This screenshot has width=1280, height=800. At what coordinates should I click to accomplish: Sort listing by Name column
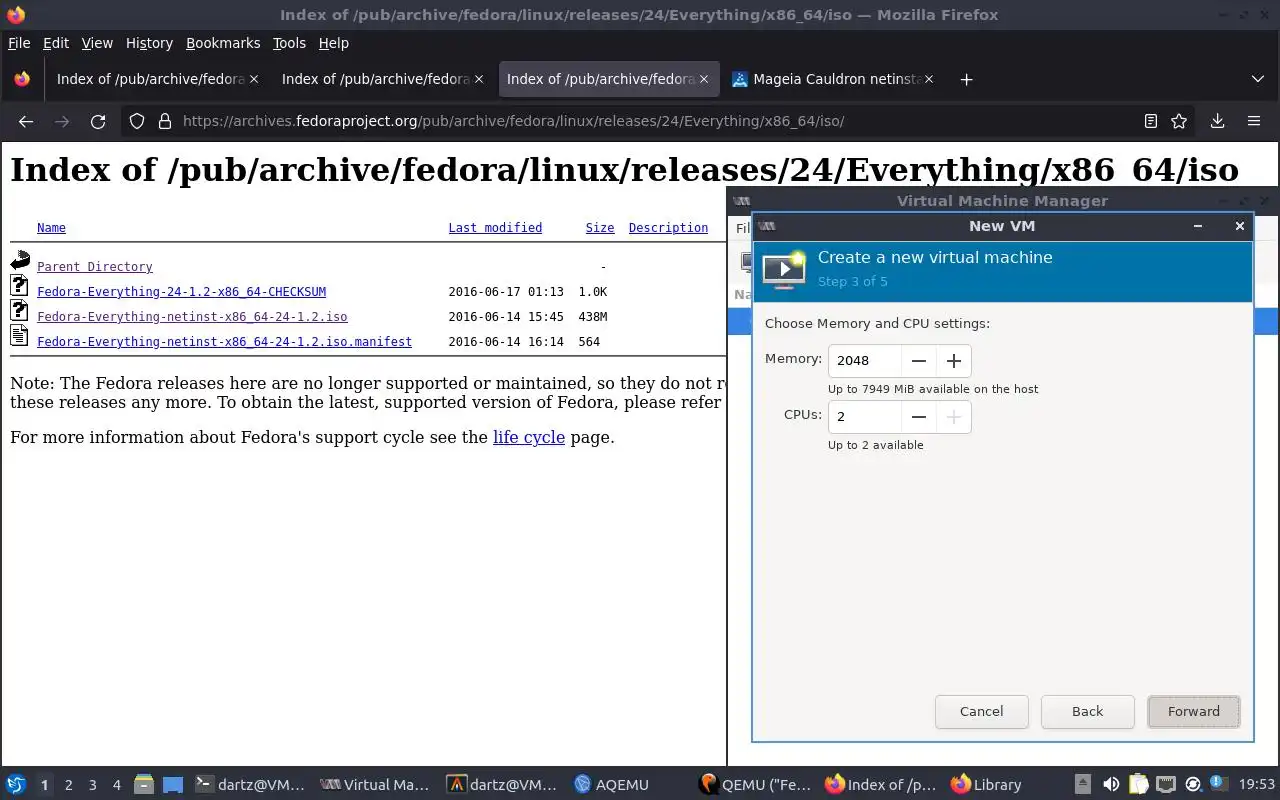(x=51, y=228)
